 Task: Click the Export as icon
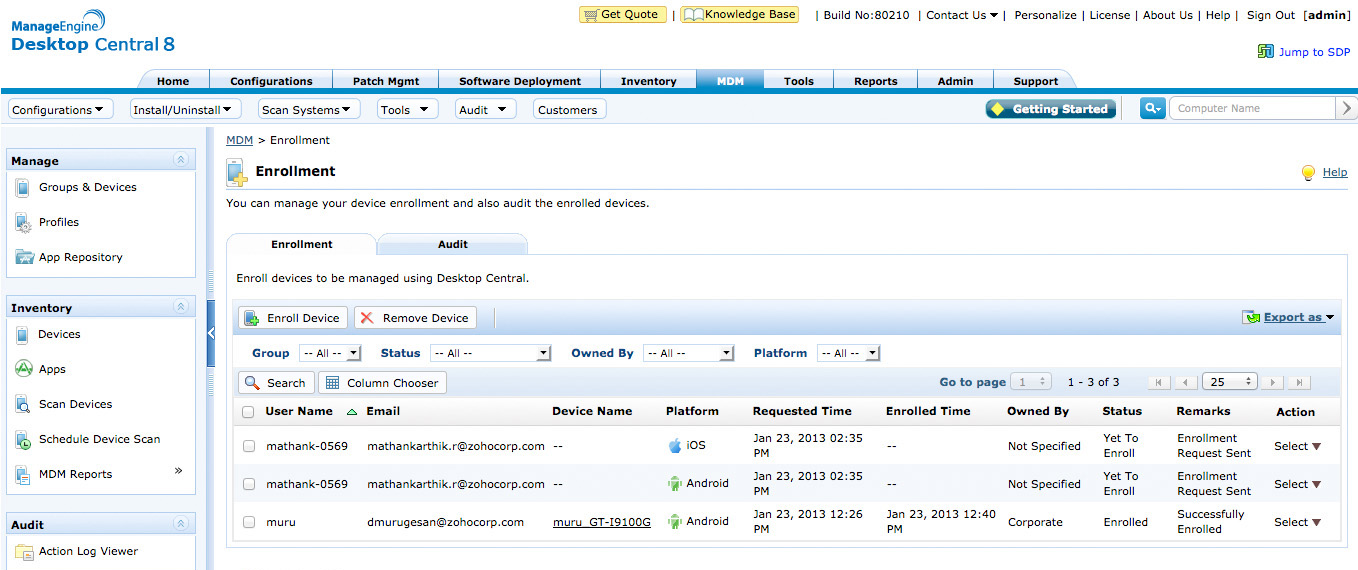pos(1251,317)
